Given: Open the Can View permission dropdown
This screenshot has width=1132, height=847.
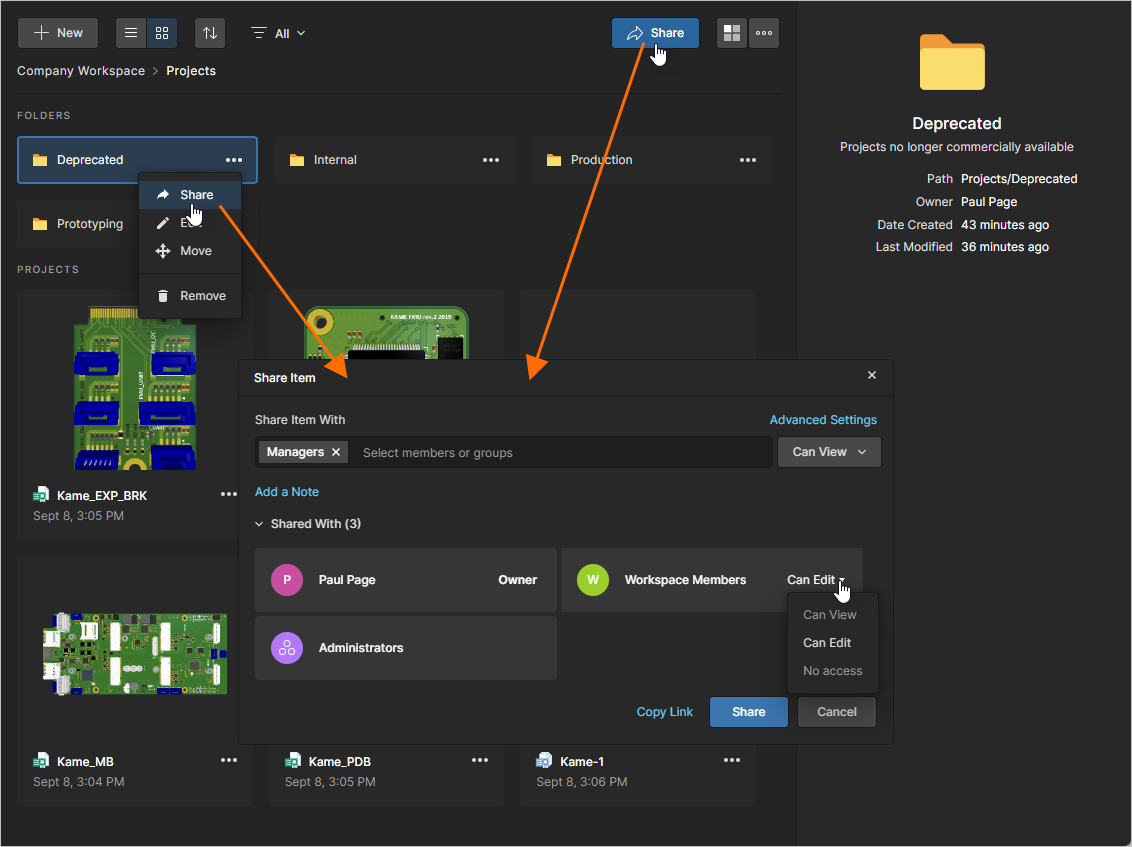Looking at the screenshot, I should tap(829, 452).
